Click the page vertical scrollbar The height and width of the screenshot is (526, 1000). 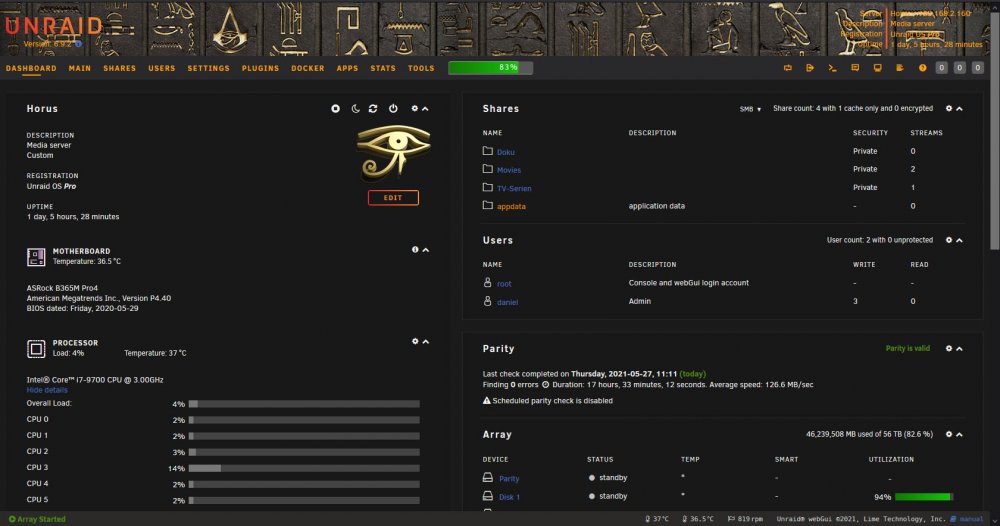coord(995,131)
